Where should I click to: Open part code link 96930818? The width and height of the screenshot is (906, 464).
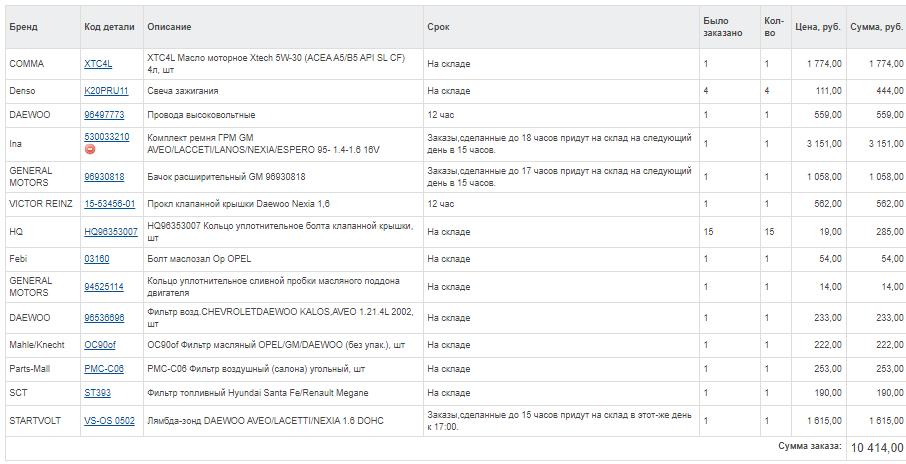coord(104,177)
